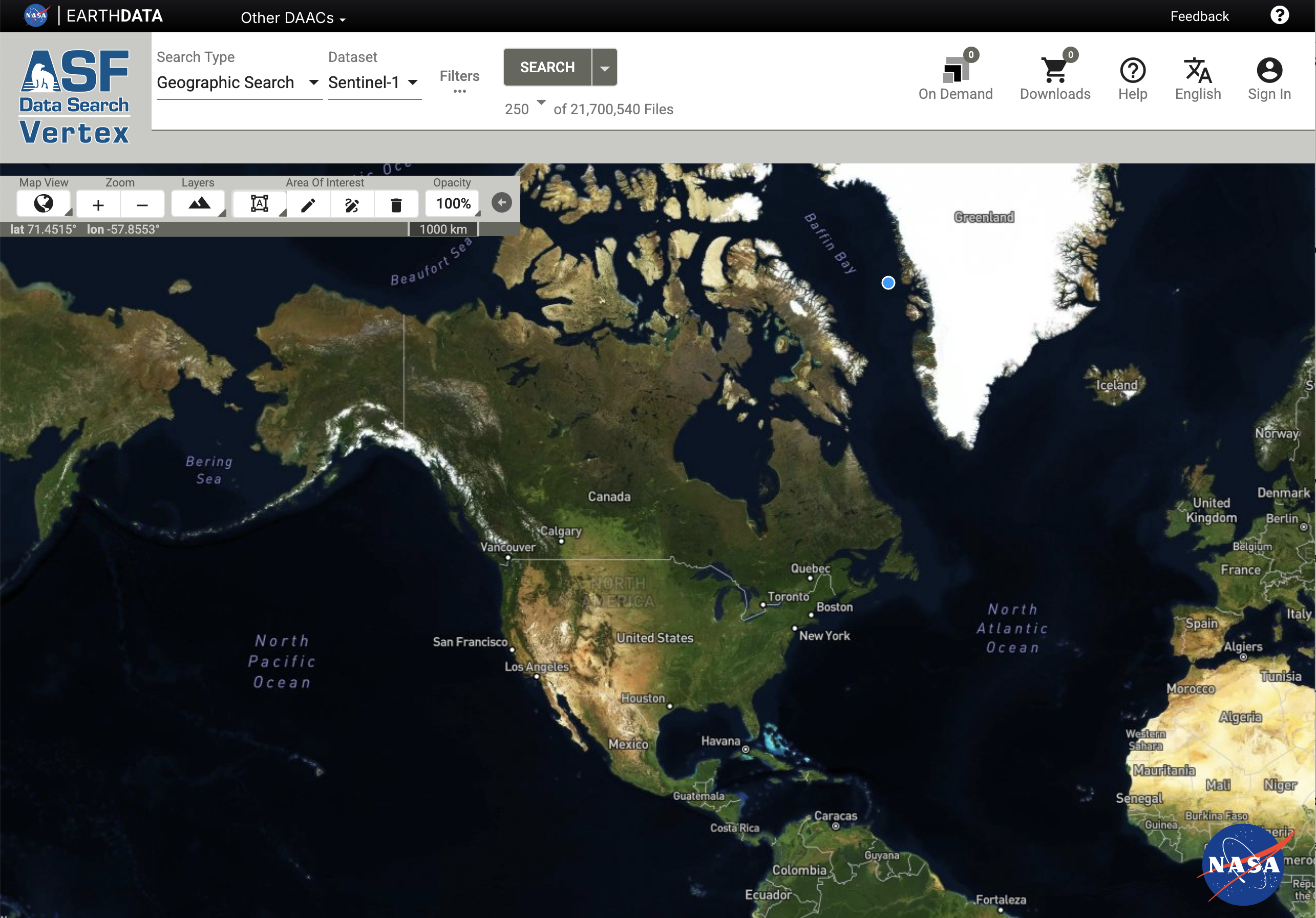
Task: Open the Filters panel
Action: pyautogui.click(x=459, y=81)
